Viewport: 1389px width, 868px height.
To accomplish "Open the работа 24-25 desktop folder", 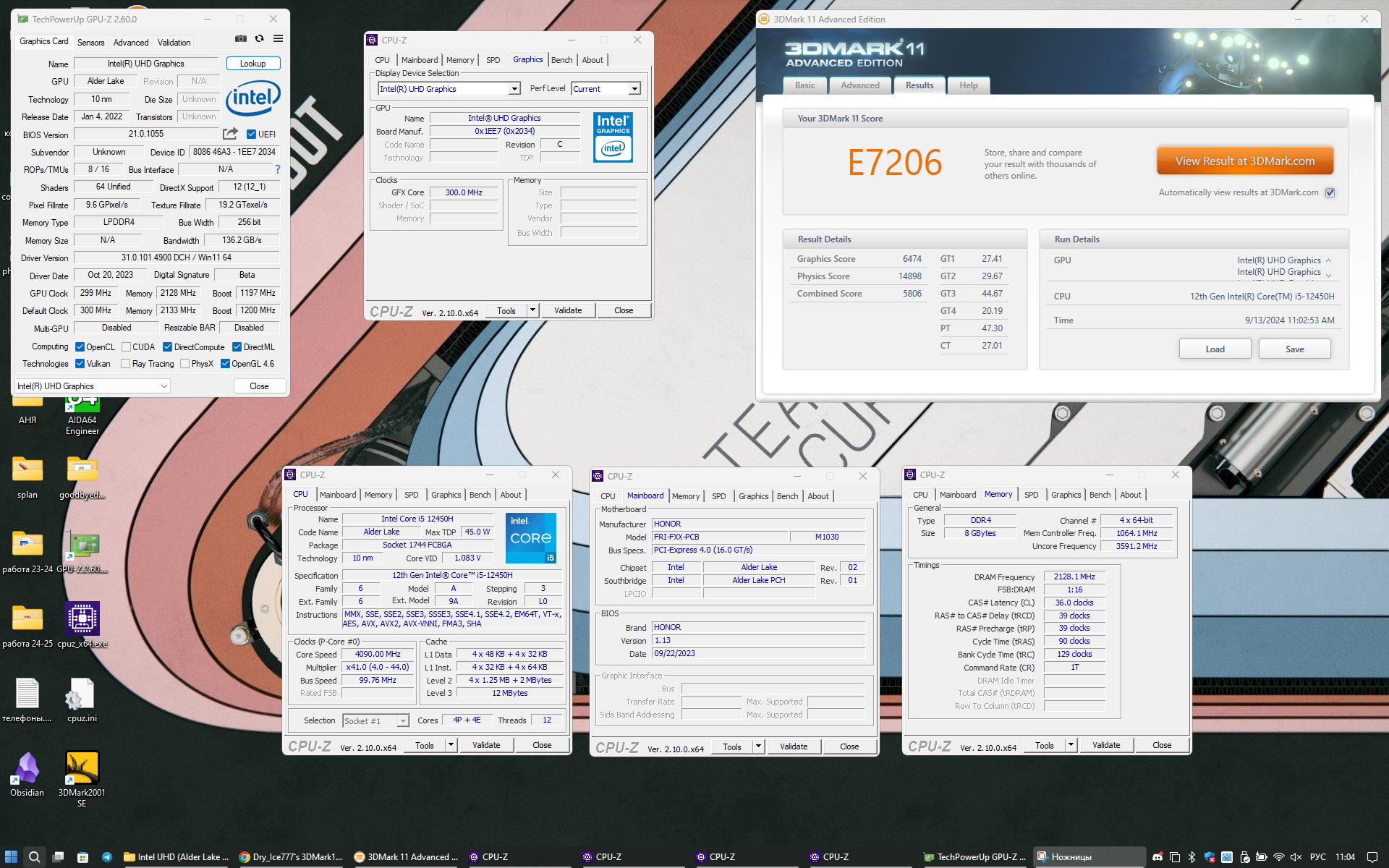I will pos(27,626).
